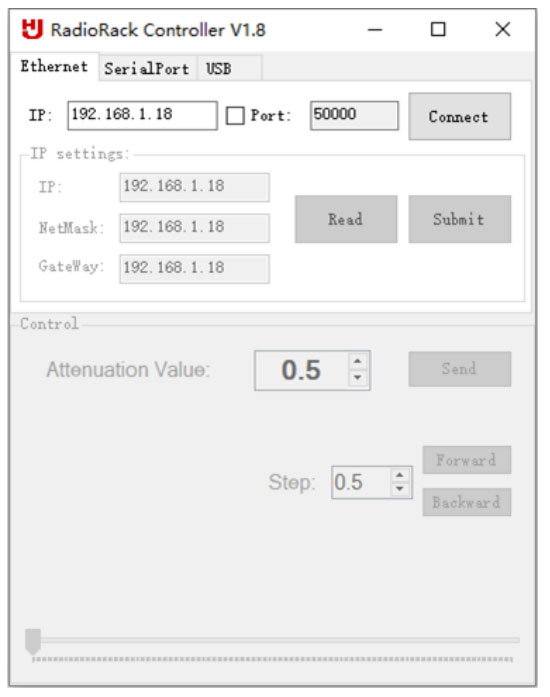Toggle the checkbox beside Port
The width and height of the screenshot is (550, 697).
pyautogui.click(x=235, y=116)
